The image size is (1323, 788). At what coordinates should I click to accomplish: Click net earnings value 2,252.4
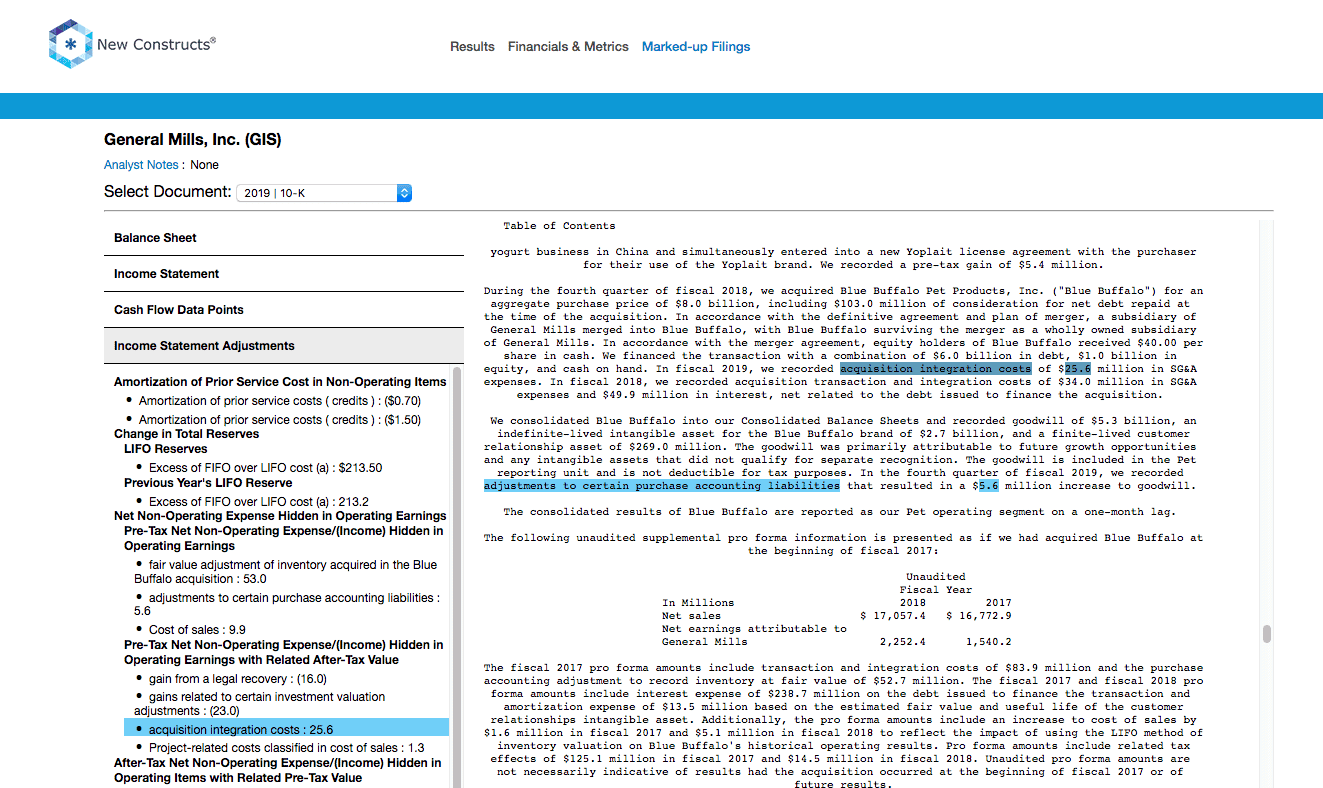click(x=902, y=642)
